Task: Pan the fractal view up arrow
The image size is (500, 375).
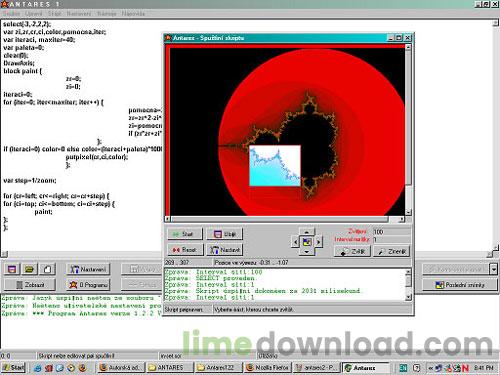Action: (307, 232)
